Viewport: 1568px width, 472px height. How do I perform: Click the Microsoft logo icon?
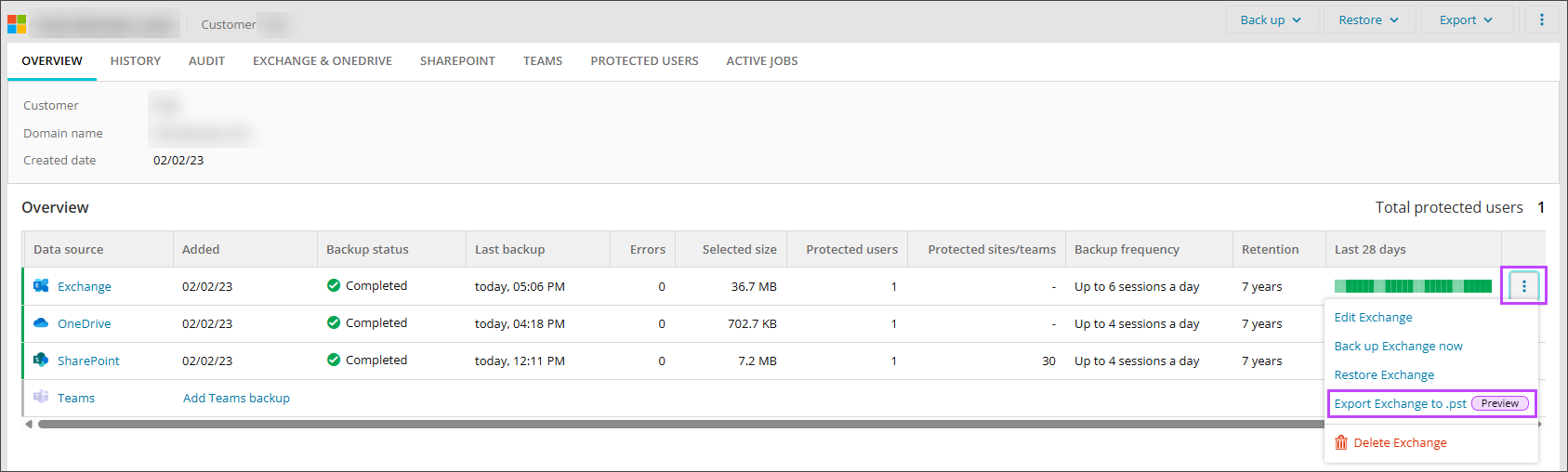[x=17, y=23]
